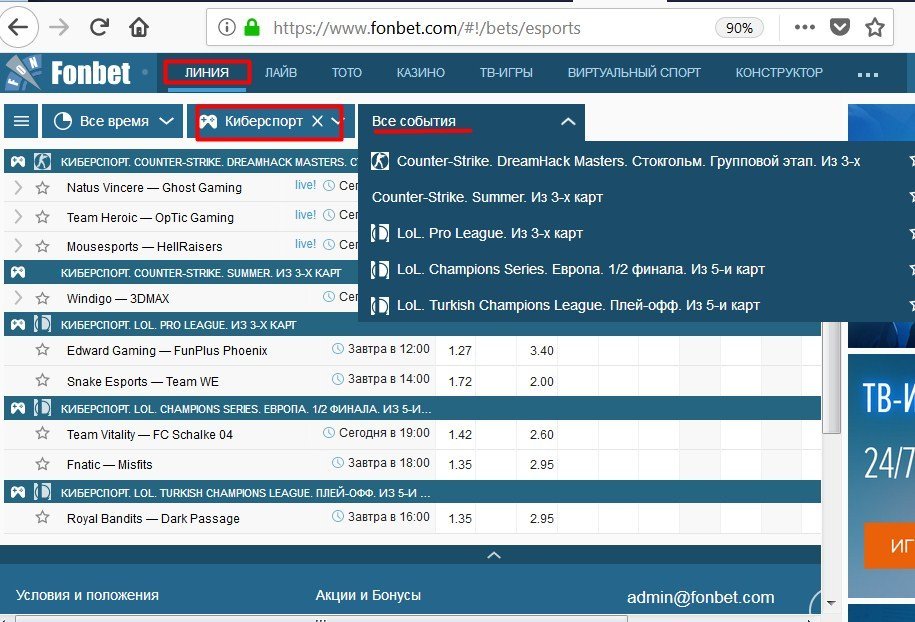
Task: Open the ТВ-ИГРЫ tab
Action: (x=506, y=73)
